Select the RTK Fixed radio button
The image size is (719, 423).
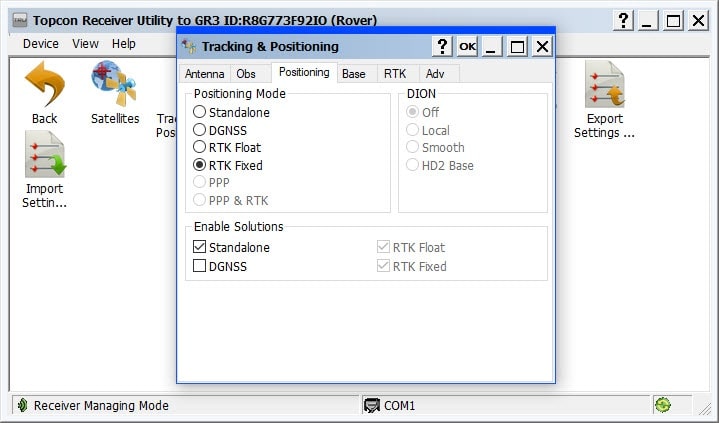[x=200, y=166]
